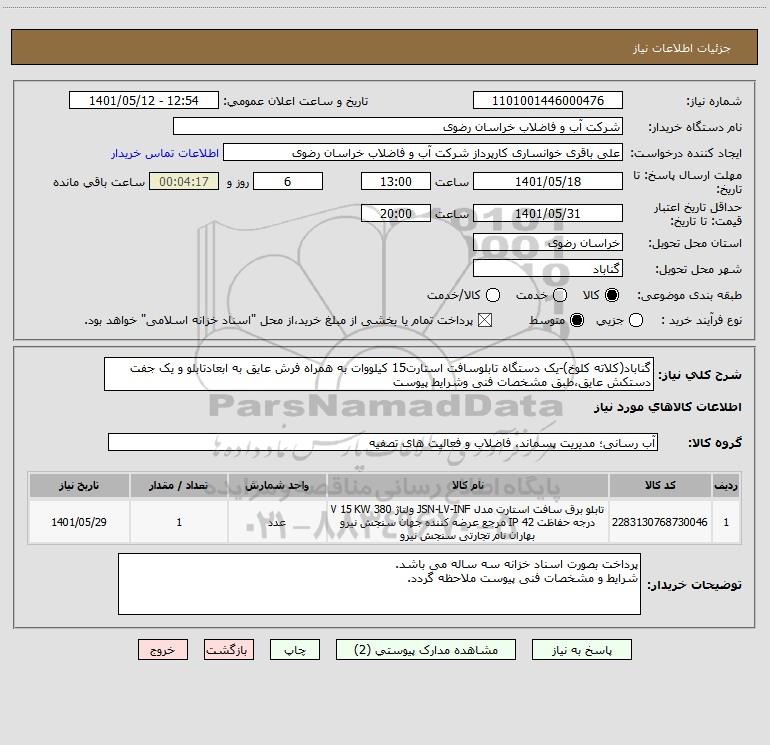Viewport: 770px width, 745px height.
Task: Click the deadline time field 13:00
Action: pos(396,181)
